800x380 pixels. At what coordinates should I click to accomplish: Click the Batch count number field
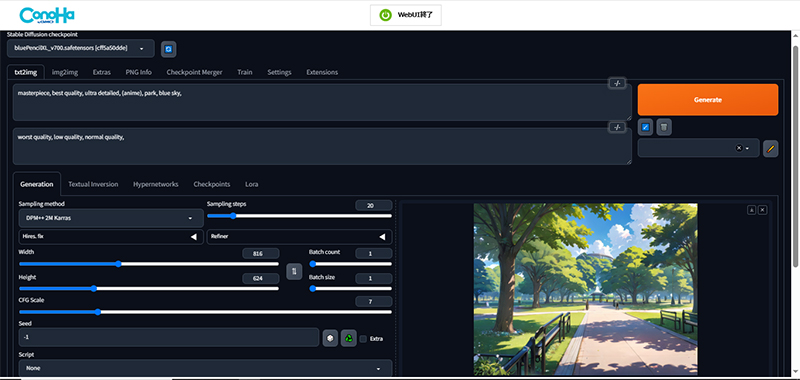(373, 254)
